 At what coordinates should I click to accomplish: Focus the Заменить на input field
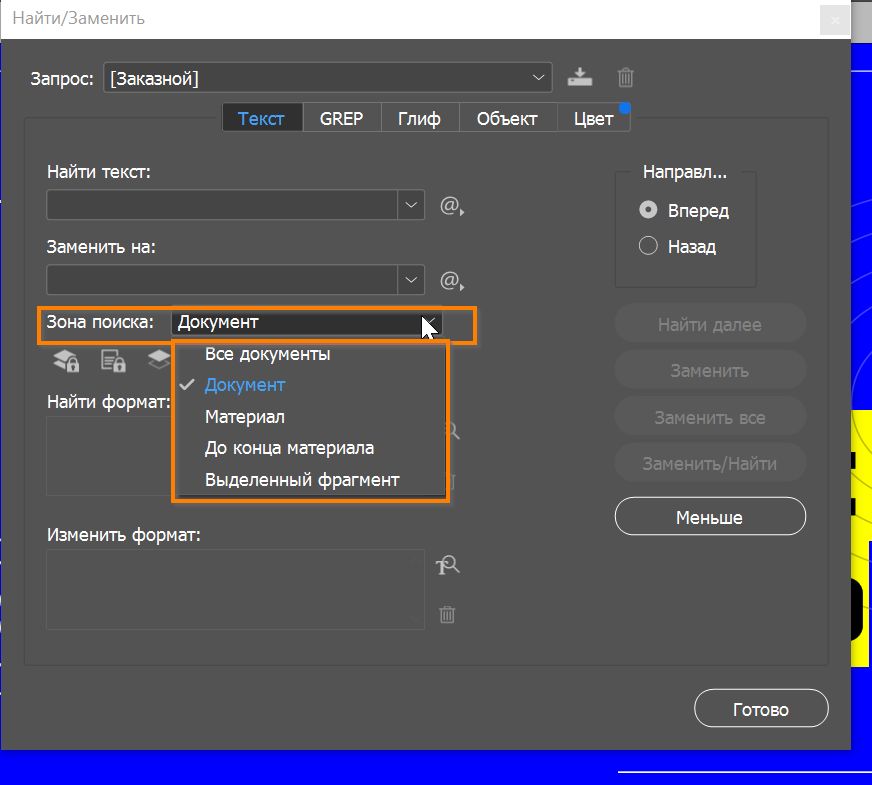[222, 279]
